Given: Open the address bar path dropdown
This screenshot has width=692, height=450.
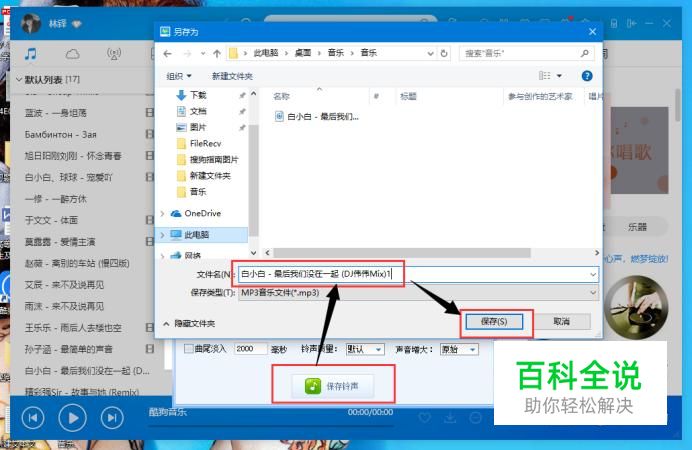Looking at the screenshot, I should (x=430, y=53).
